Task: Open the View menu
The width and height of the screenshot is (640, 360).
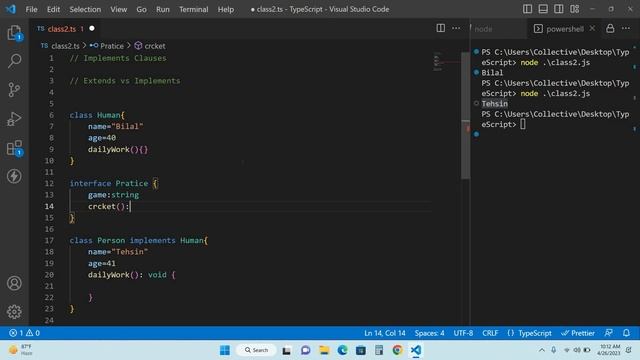Action: tap(118, 9)
